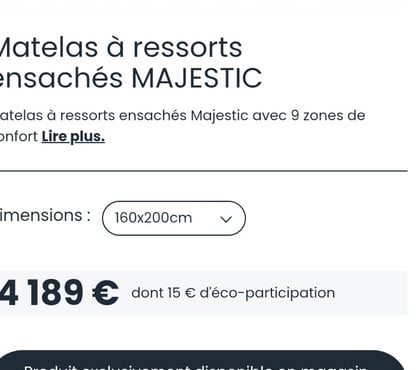Open the 160x200cm dimensions dropdown
The image size is (420, 370).
click(174, 218)
